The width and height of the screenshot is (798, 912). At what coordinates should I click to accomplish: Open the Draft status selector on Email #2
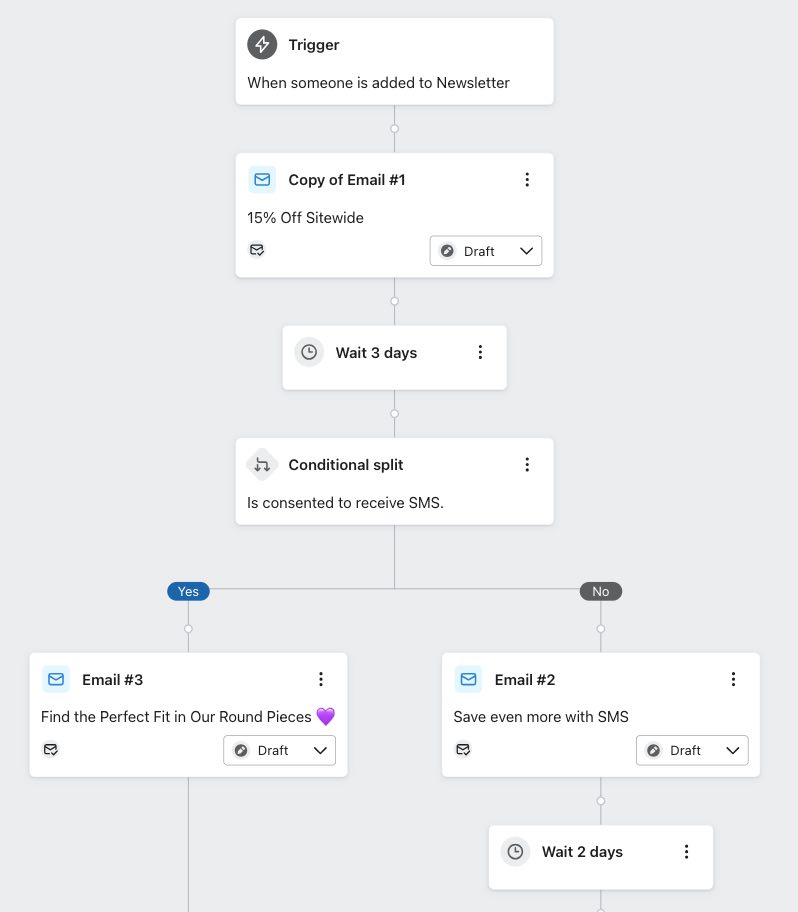pyautogui.click(x=692, y=749)
